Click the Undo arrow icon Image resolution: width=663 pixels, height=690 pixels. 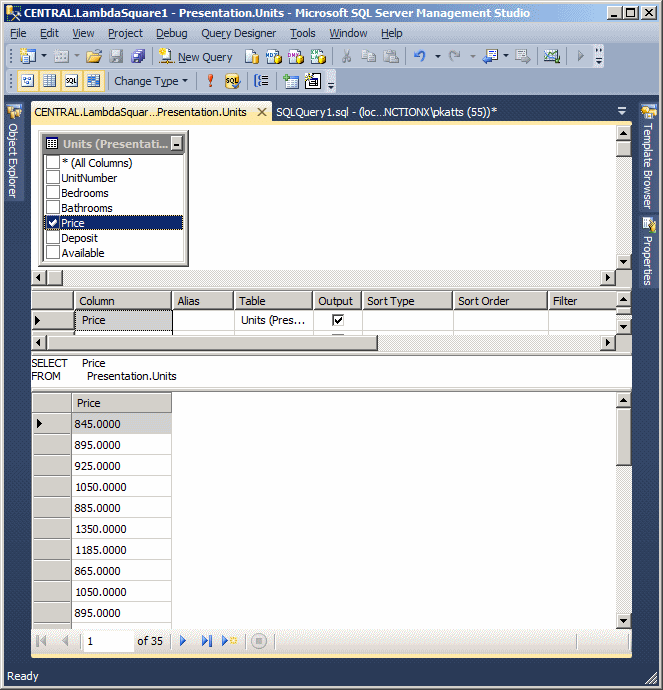[420, 56]
